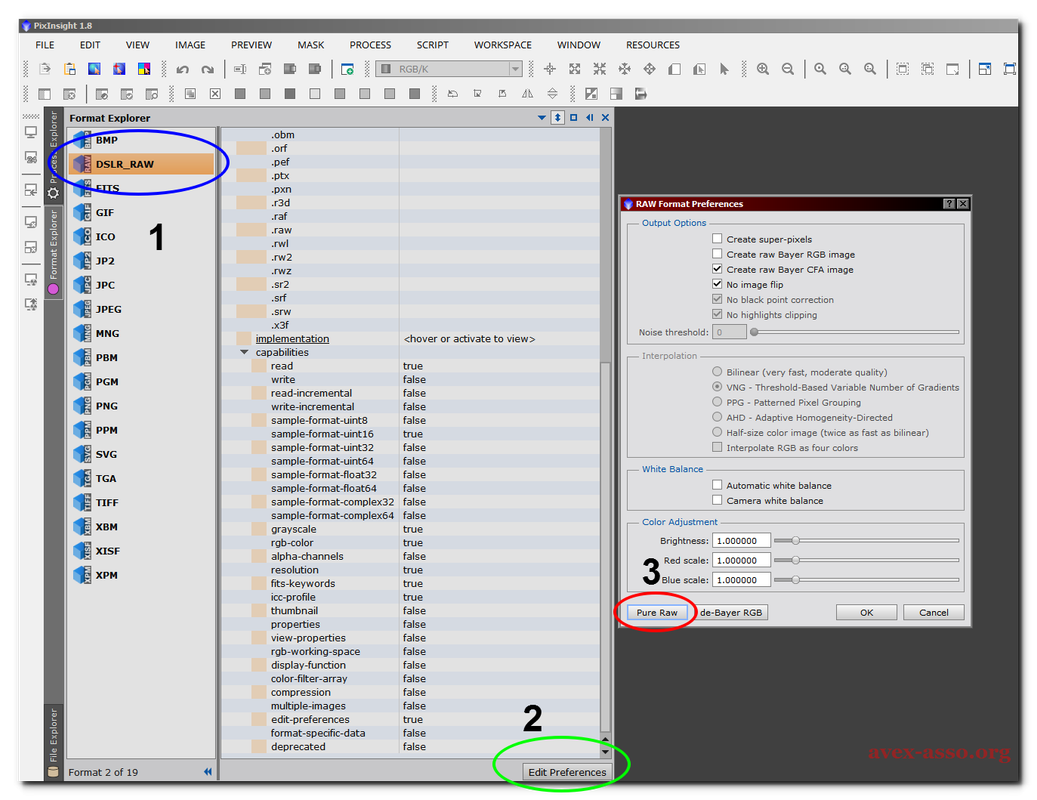1037x800 pixels.
Task: Check Interpolate RGB as four colors
Action: pyautogui.click(x=717, y=448)
